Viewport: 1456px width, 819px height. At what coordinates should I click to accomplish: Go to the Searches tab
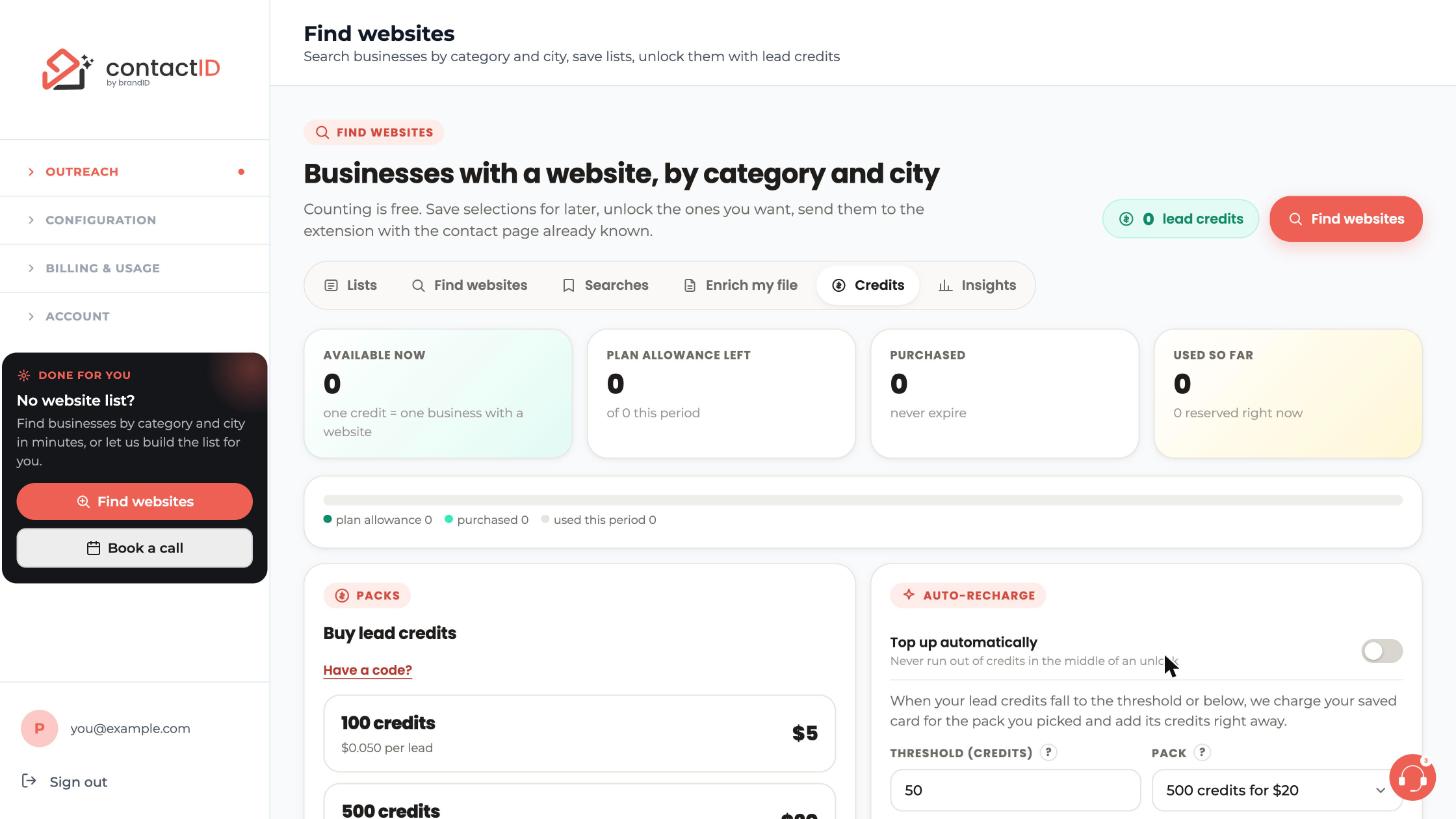point(605,285)
